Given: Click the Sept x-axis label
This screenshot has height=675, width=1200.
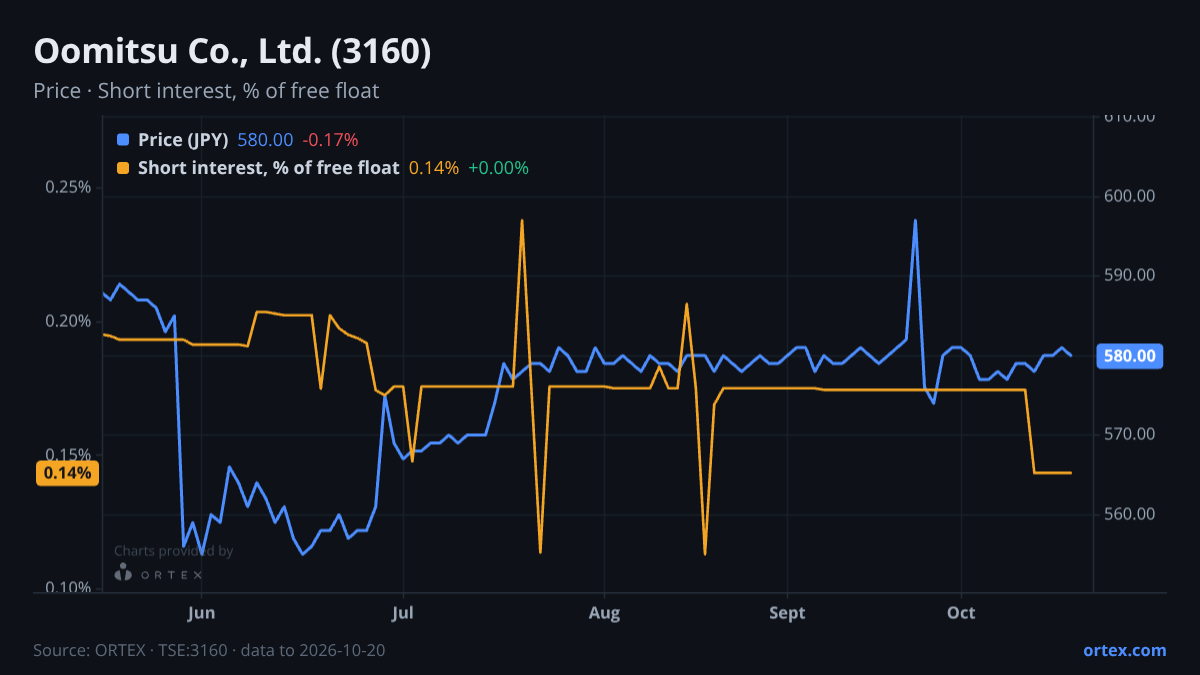Looking at the screenshot, I should [x=787, y=613].
